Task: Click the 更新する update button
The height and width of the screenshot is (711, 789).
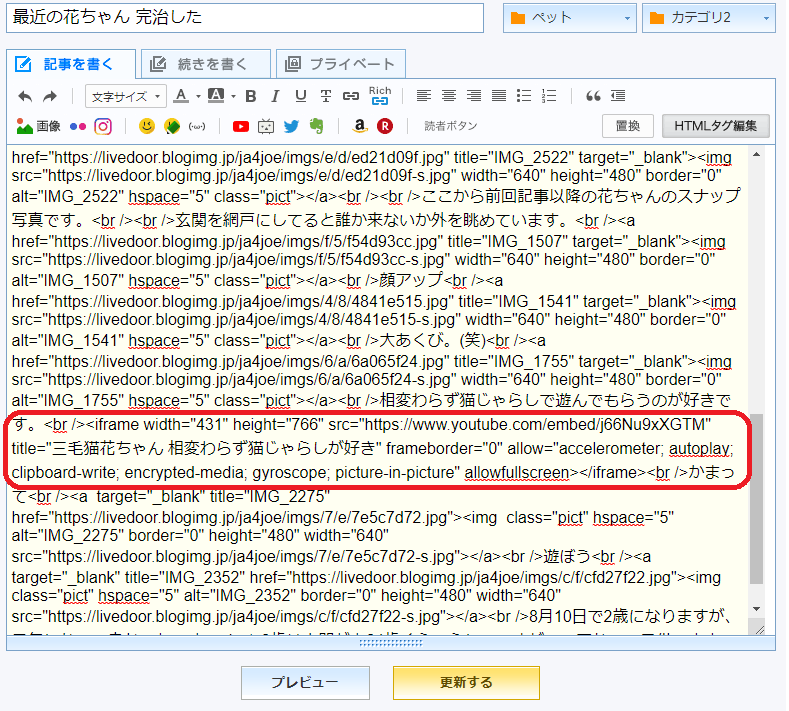Action: pyautogui.click(x=466, y=683)
